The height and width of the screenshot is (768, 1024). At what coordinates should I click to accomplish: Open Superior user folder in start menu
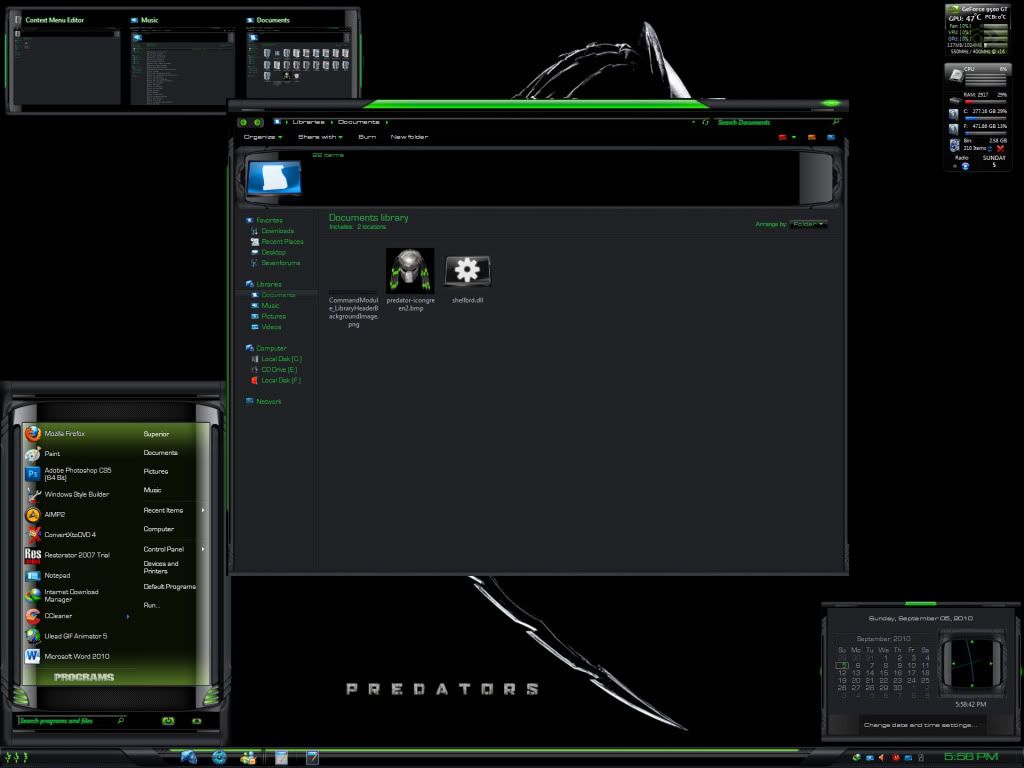point(156,434)
